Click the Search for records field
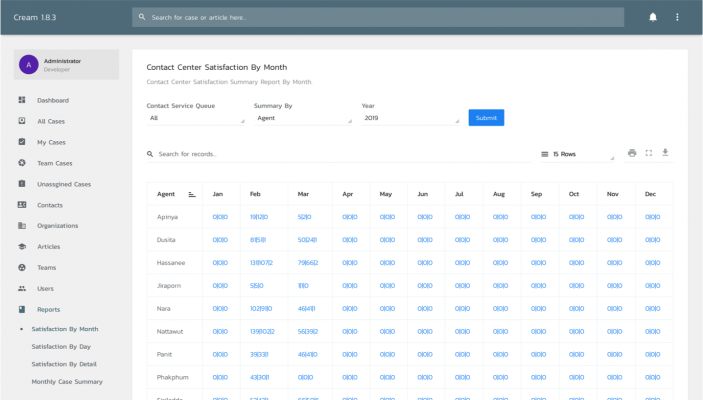Viewport: 703px width, 400px height. [x=340, y=154]
